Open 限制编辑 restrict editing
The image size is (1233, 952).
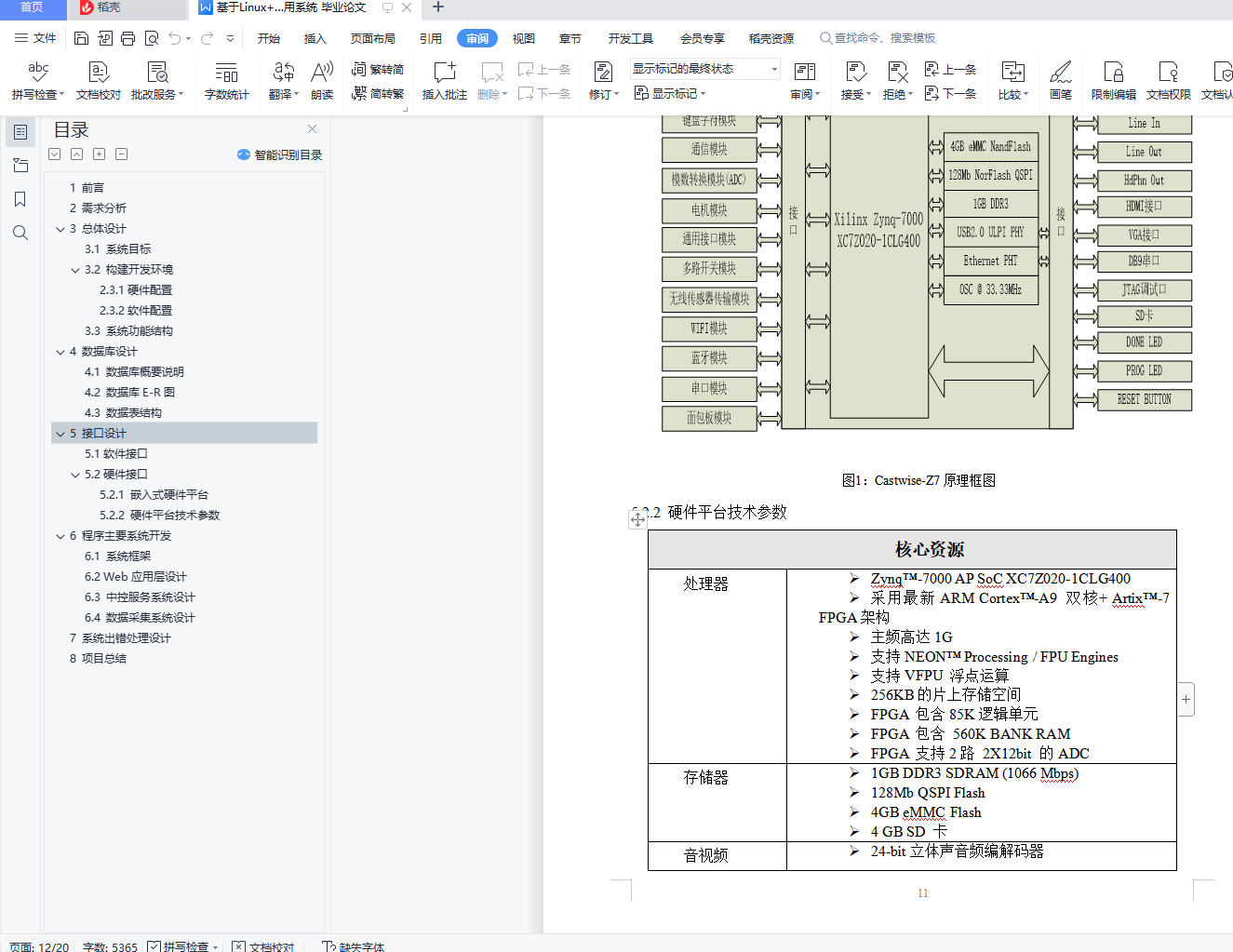click(1114, 81)
